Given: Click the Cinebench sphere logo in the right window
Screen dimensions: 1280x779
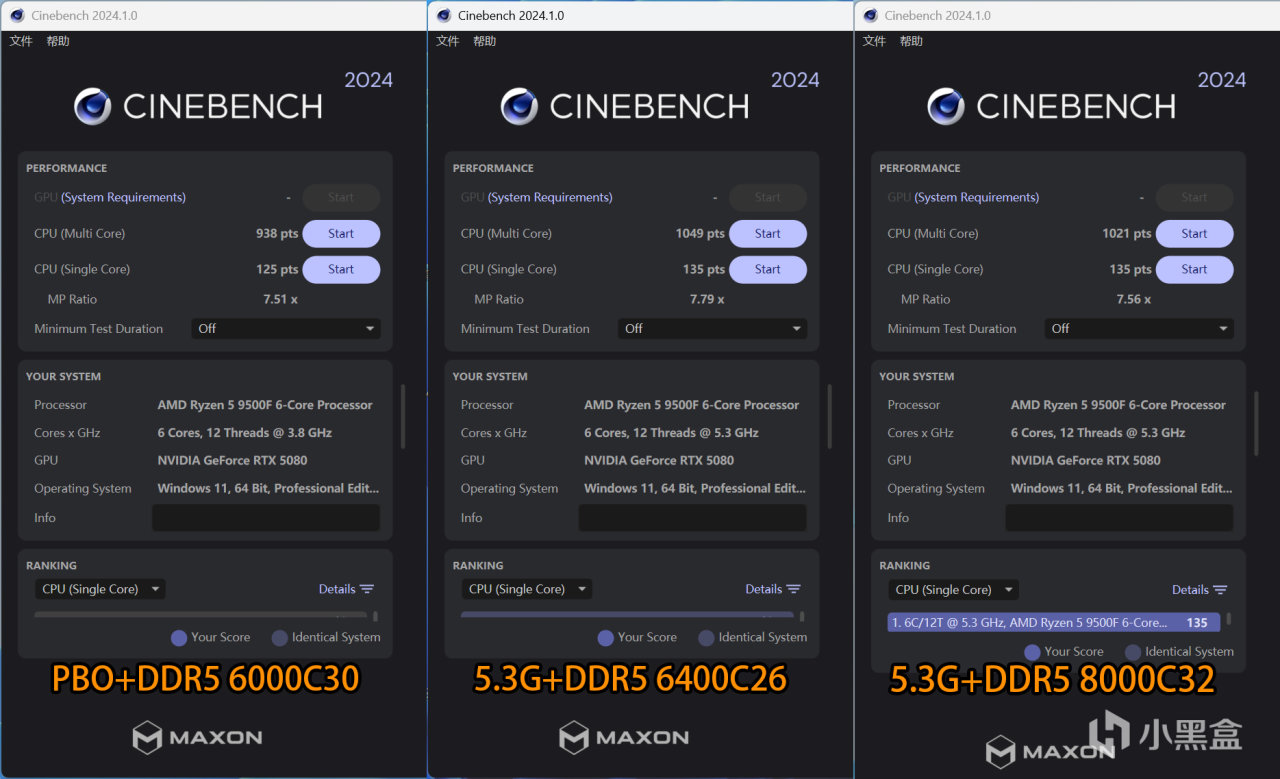Looking at the screenshot, I should click(946, 106).
